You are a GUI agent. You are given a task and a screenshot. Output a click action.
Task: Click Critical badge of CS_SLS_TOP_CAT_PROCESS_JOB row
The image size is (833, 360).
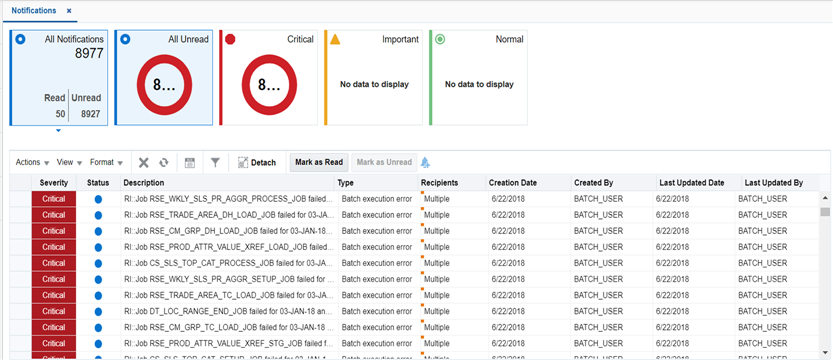tap(54, 263)
